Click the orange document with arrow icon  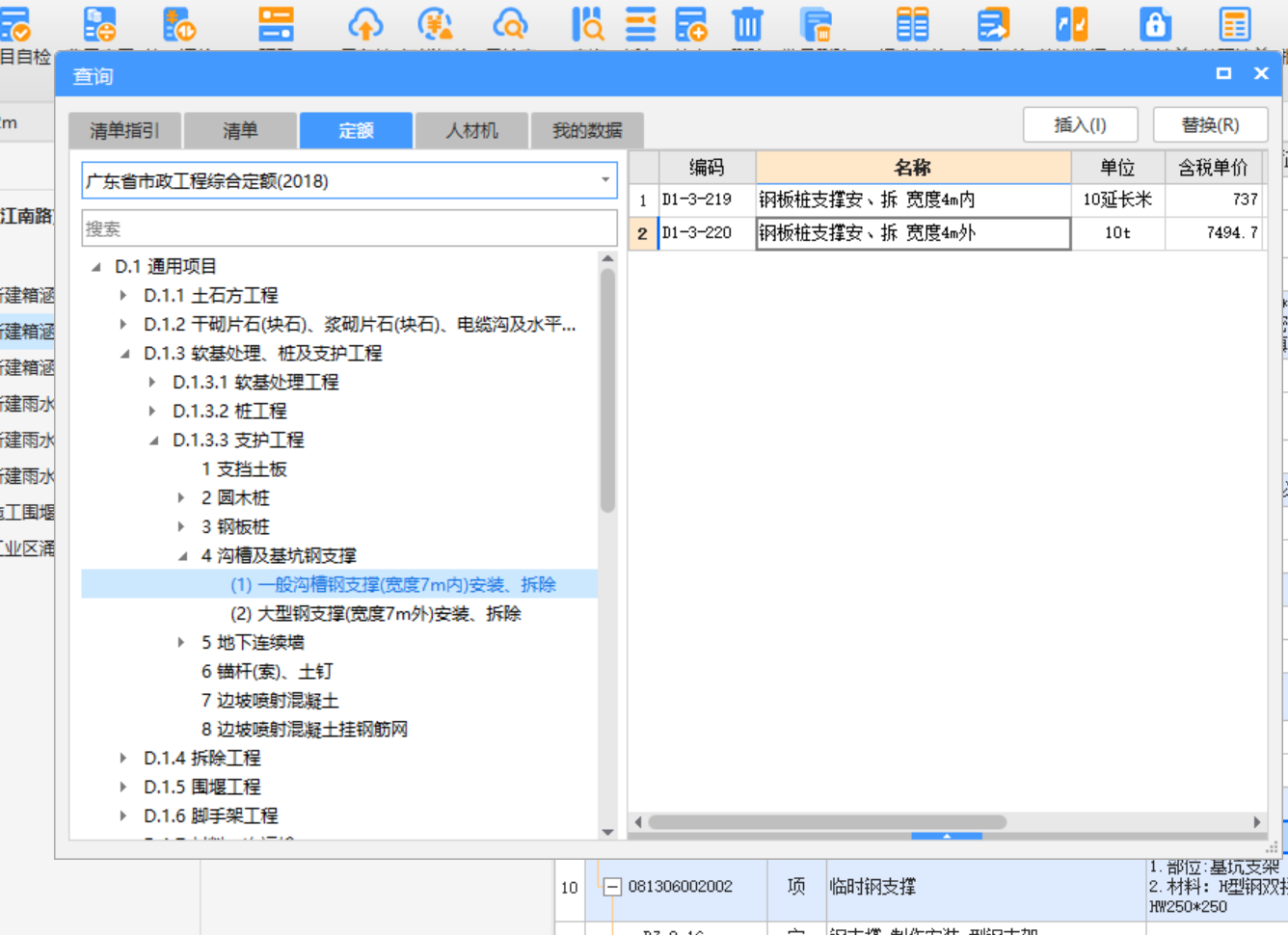[993, 25]
